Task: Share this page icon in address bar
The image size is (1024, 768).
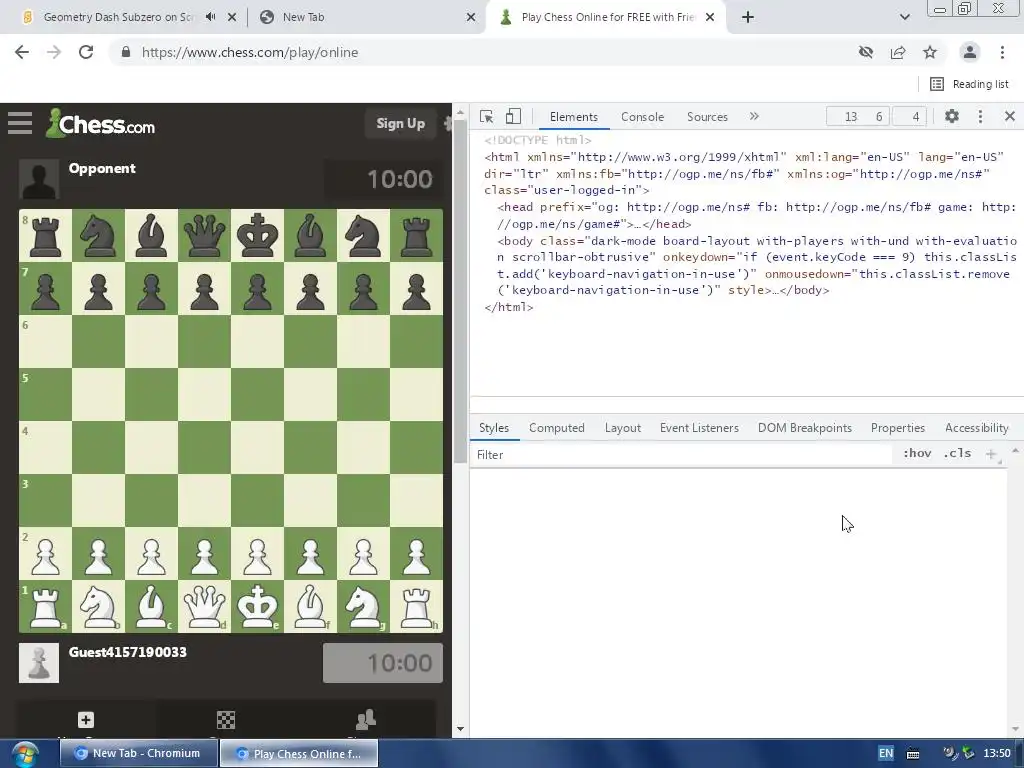Action: (x=898, y=52)
